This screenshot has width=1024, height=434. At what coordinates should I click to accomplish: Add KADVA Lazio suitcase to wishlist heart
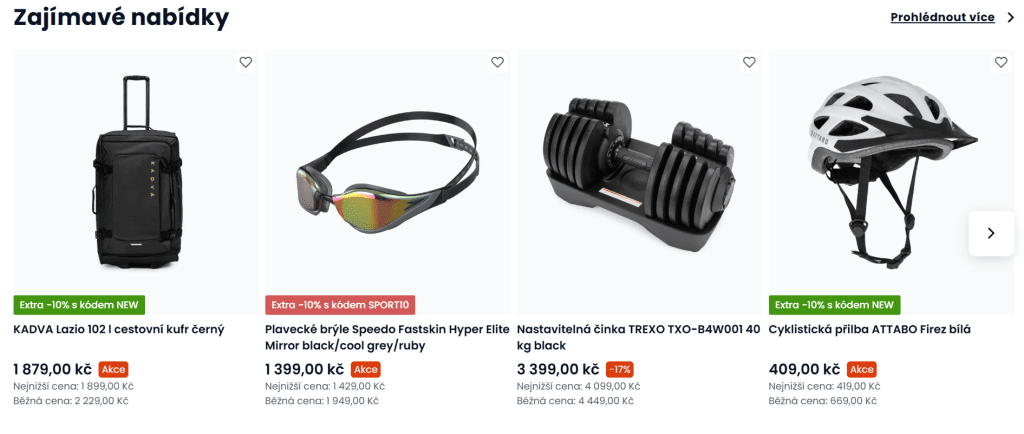246,63
